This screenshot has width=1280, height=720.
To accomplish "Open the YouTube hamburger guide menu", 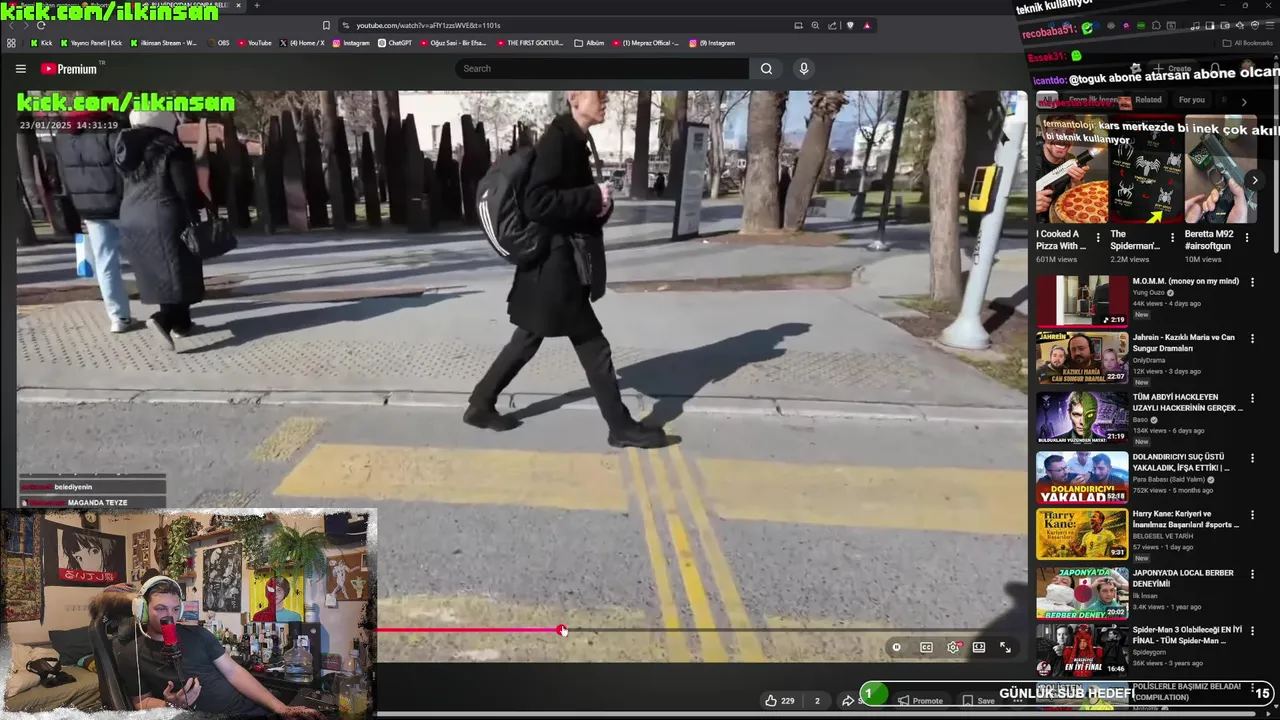I will click(x=20, y=69).
